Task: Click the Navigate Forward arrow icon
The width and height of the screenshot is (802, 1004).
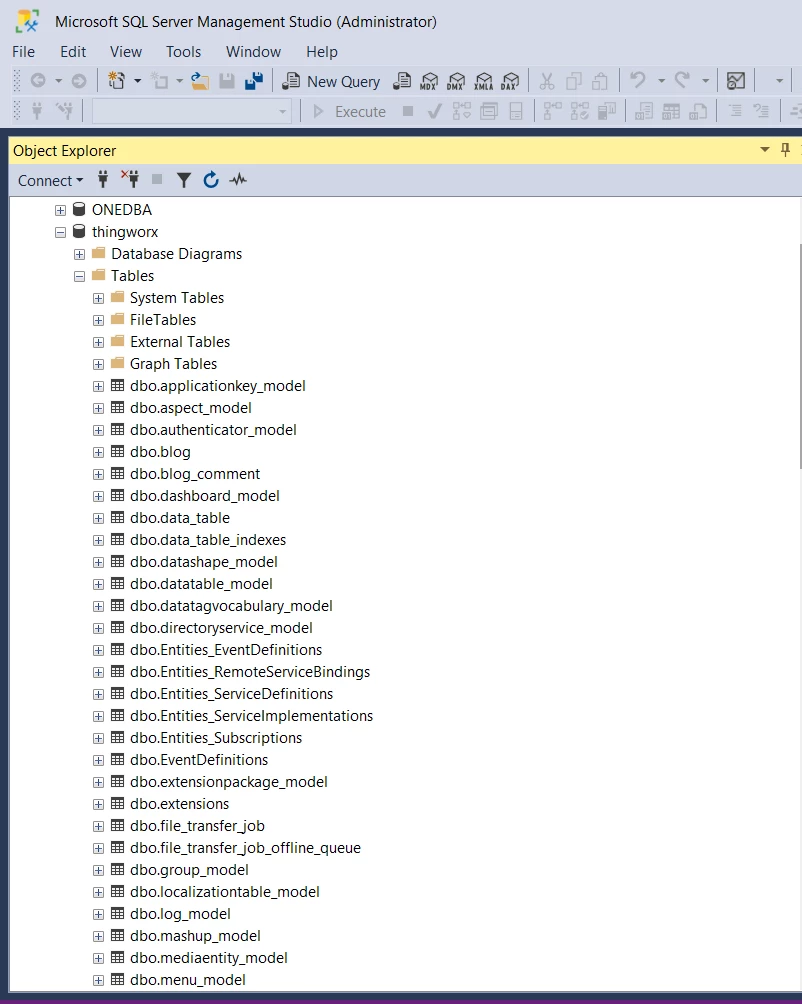Action: pos(79,81)
